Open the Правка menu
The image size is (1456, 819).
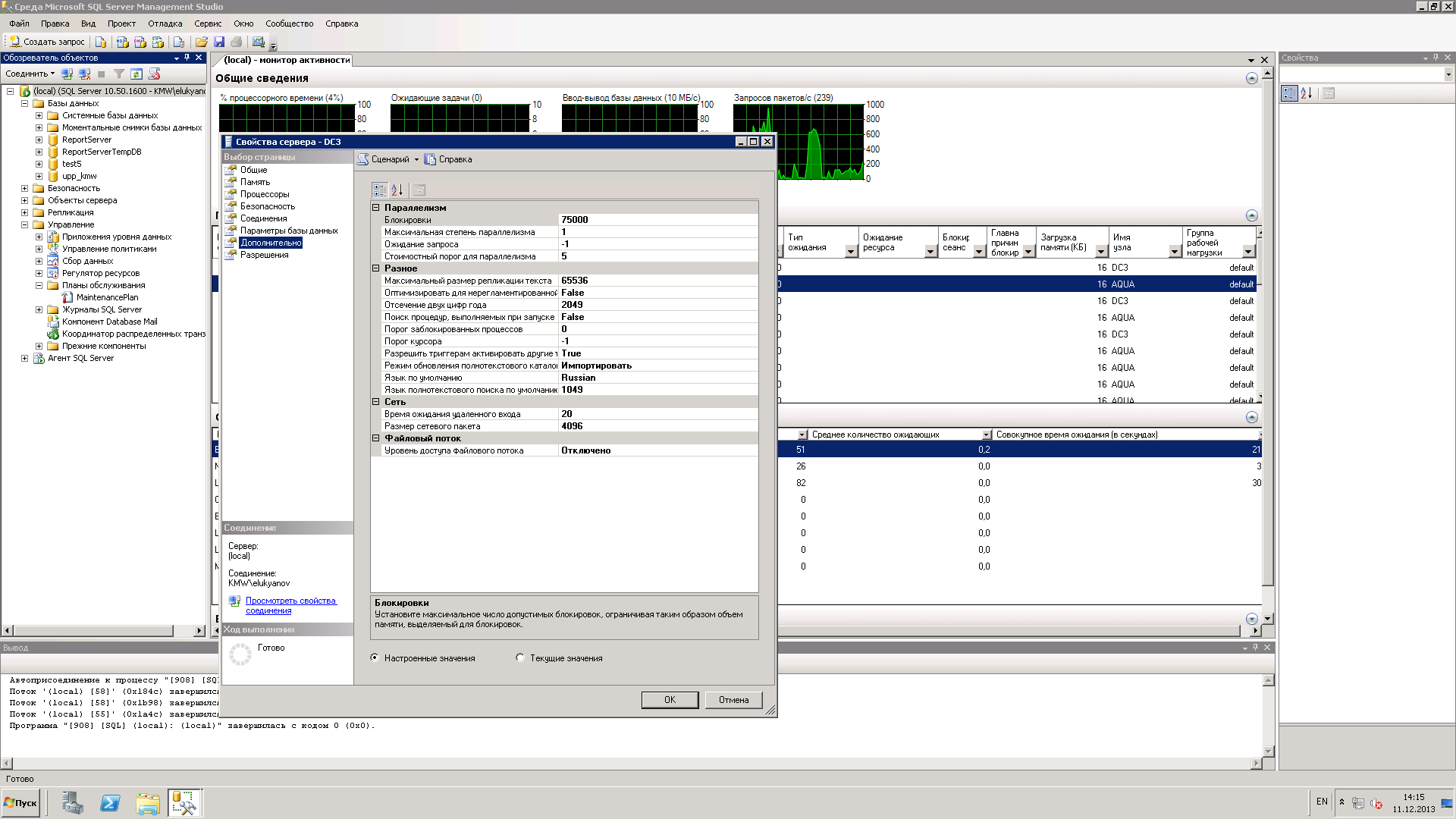tap(55, 24)
